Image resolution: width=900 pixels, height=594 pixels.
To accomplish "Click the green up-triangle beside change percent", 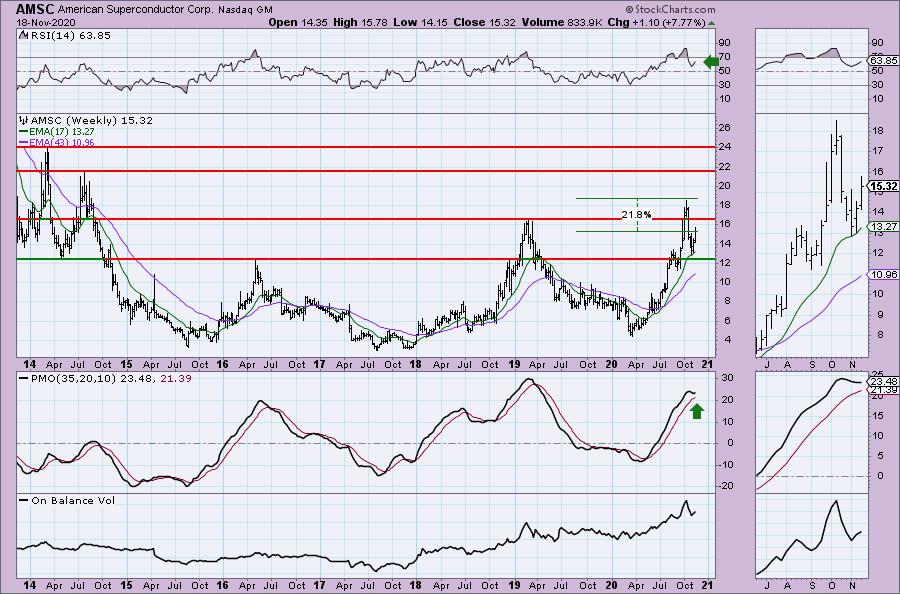I will click(712, 23).
